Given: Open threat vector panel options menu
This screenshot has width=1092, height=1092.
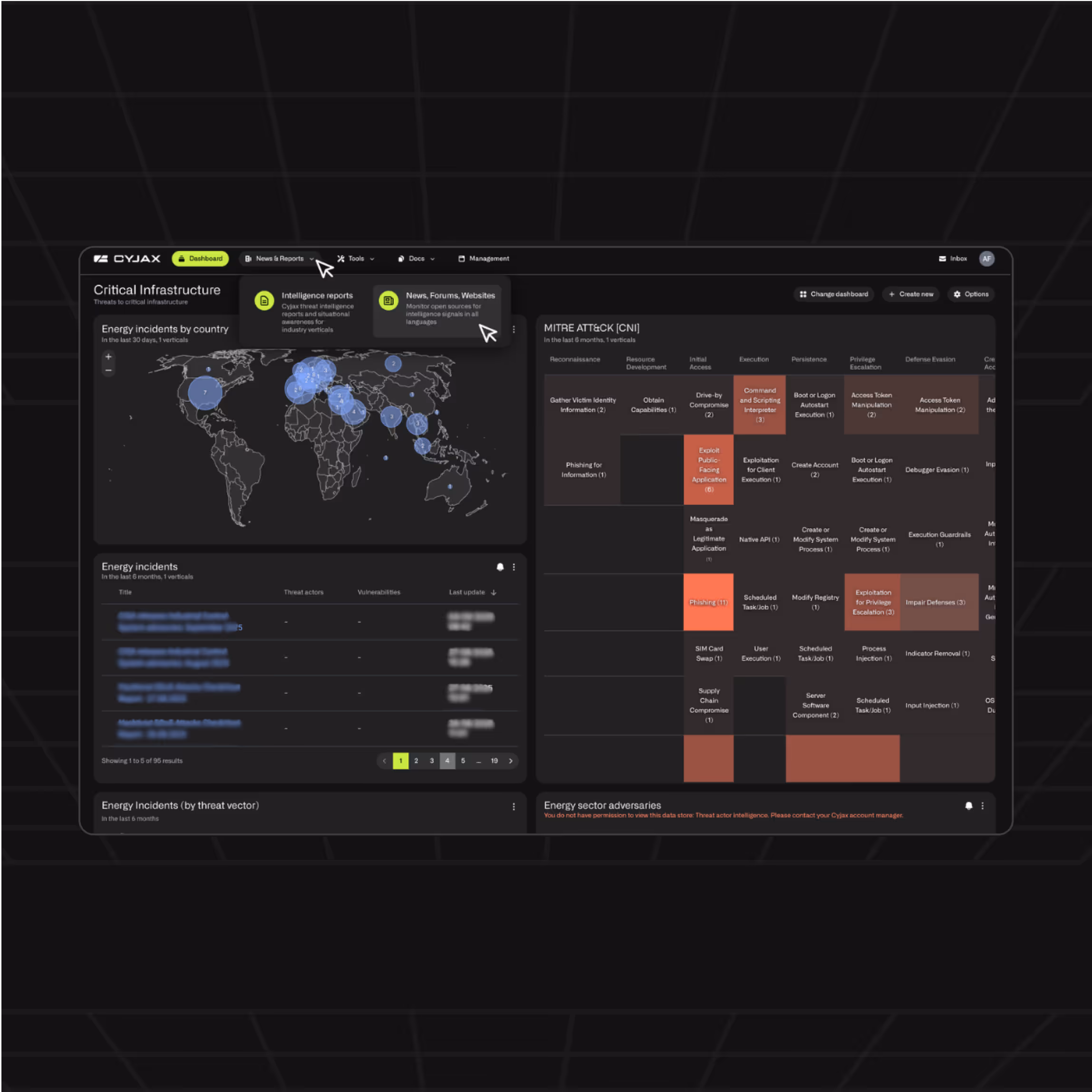Looking at the screenshot, I should point(514,807).
